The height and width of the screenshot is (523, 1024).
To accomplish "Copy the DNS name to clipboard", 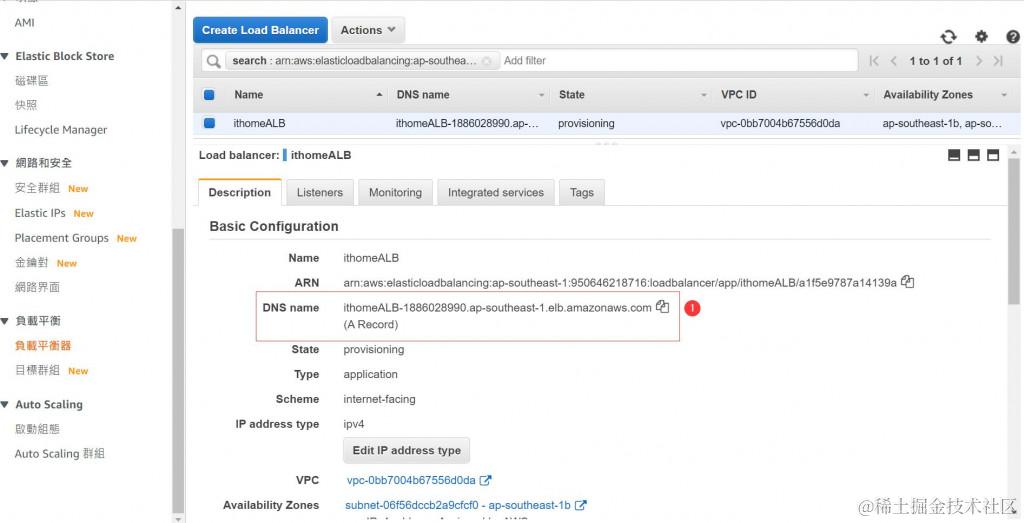I will [x=662, y=306].
